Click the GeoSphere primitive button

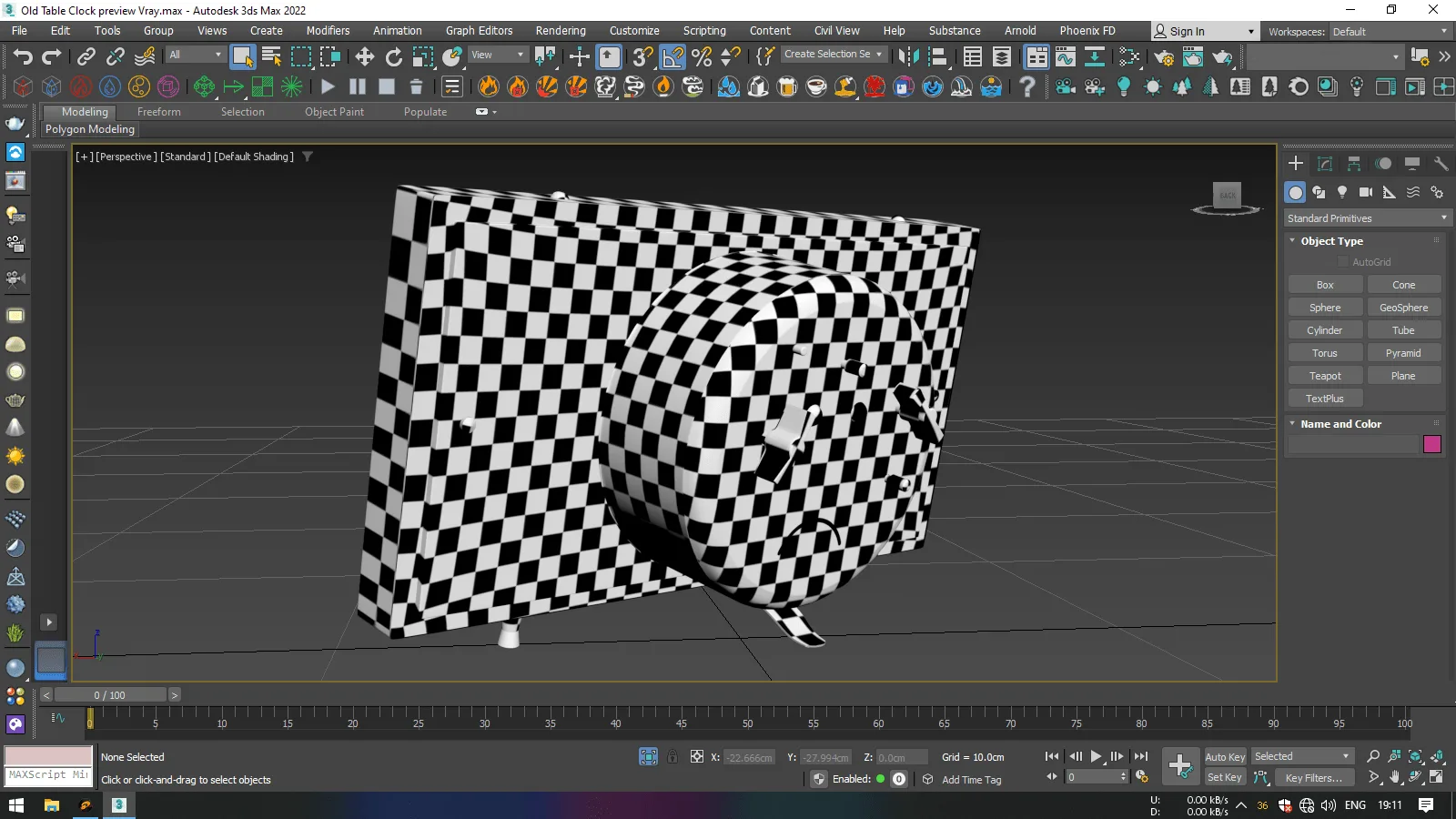1403,308
